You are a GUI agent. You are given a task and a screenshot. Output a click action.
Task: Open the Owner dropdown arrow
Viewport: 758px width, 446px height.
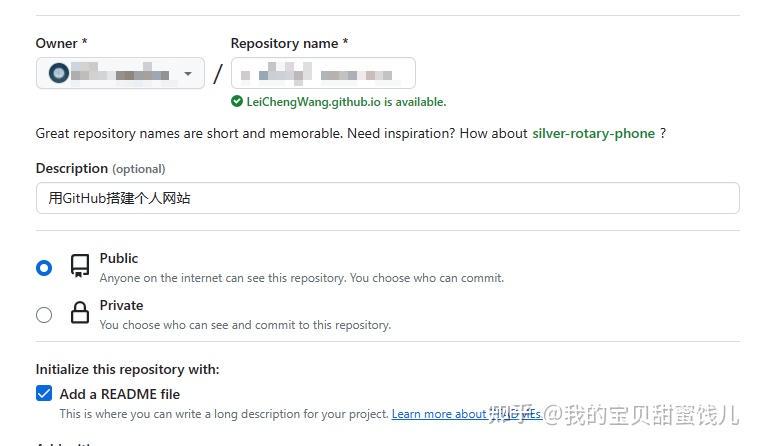pyautogui.click(x=188, y=73)
